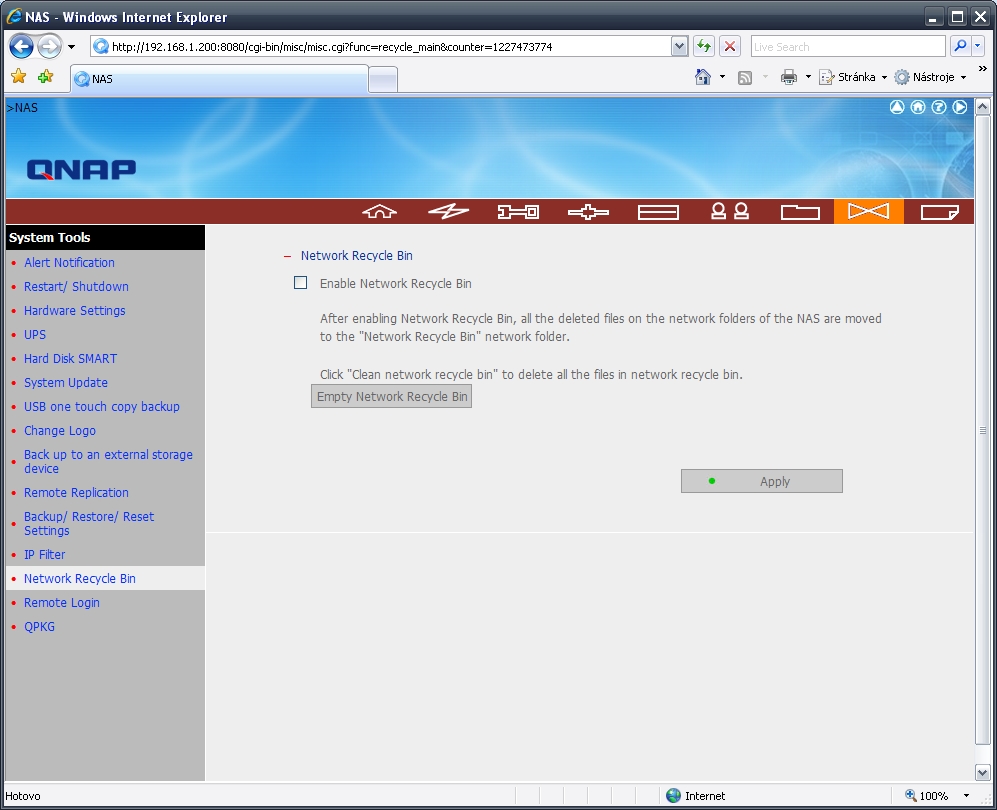Click the Live Search magnifier icon
The height and width of the screenshot is (810, 997).
[960, 46]
